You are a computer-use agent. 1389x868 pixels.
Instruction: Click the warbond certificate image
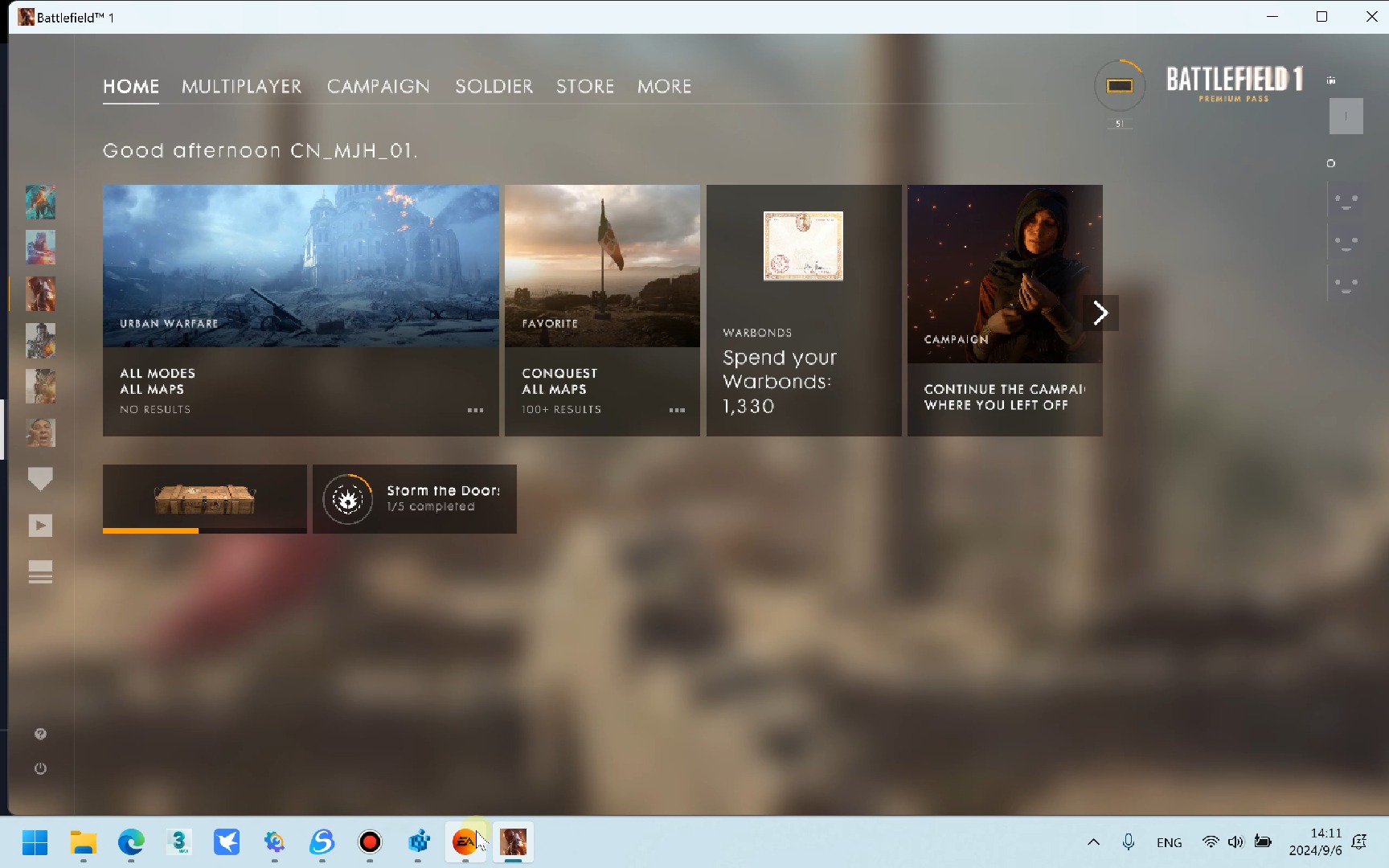[x=803, y=246]
